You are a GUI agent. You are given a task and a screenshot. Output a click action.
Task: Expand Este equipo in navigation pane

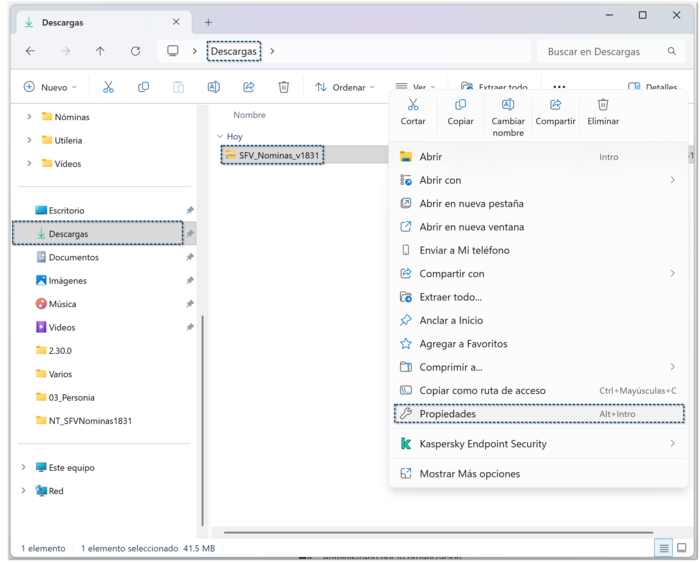tap(24, 468)
